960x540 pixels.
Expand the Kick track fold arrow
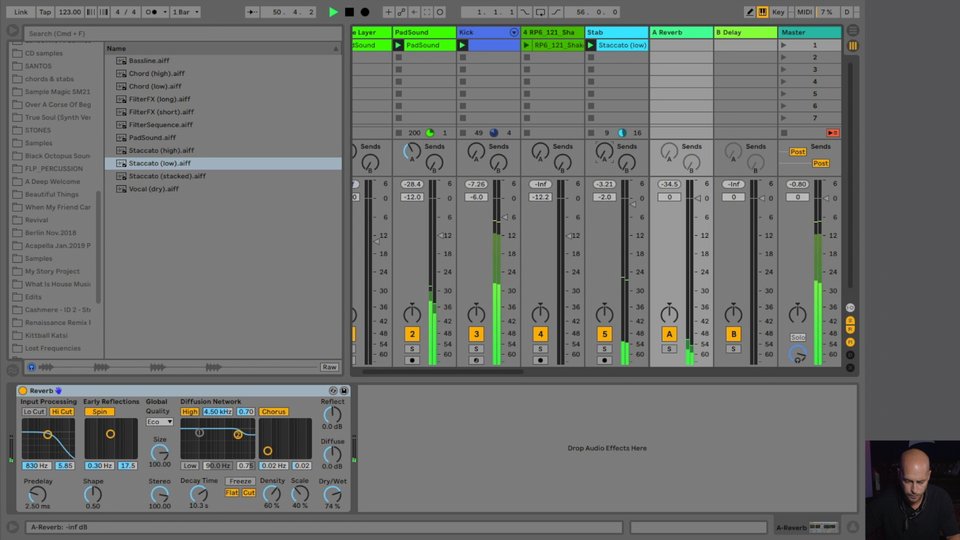(x=514, y=32)
